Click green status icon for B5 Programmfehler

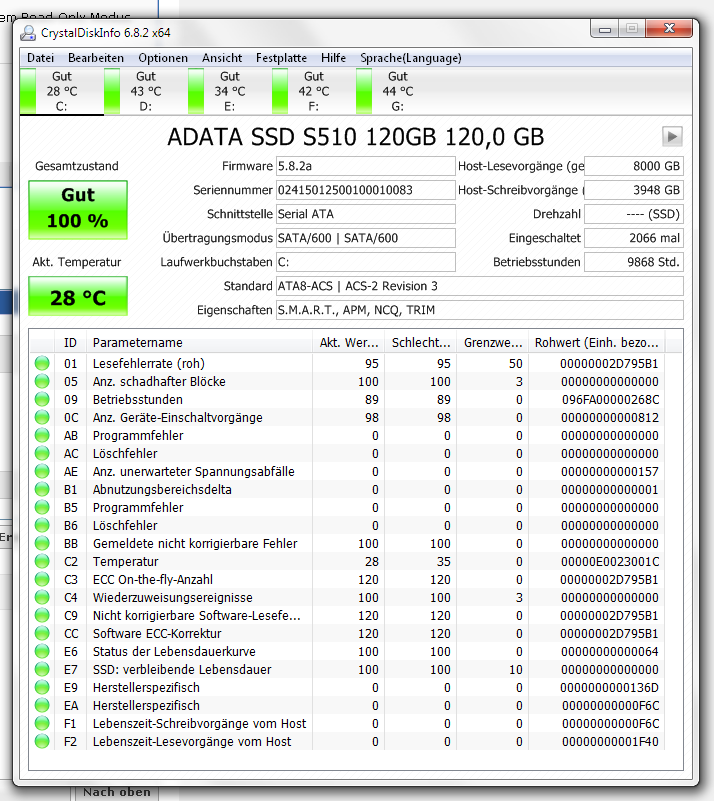[42, 507]
